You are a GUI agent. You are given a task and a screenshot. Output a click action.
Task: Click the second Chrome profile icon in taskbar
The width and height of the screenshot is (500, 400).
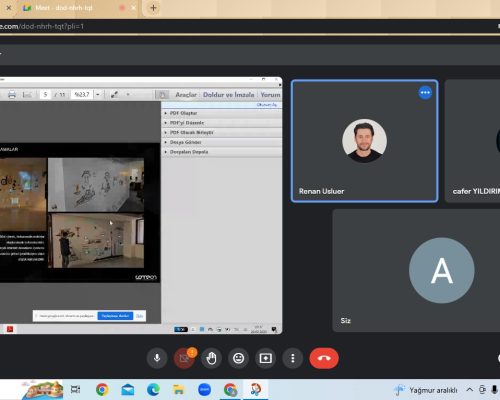click(x=230, y=389)
